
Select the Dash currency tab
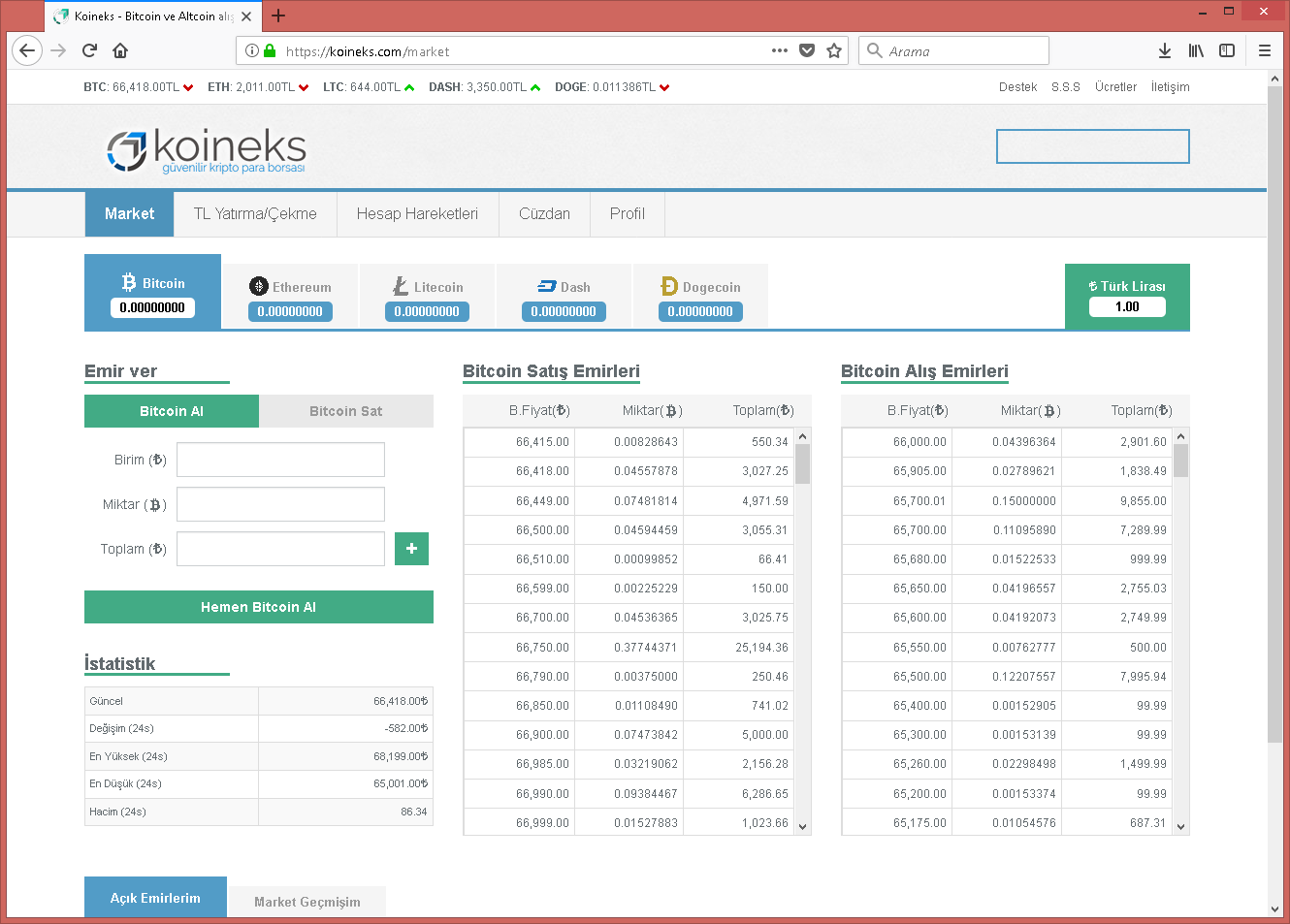(564, 297)
